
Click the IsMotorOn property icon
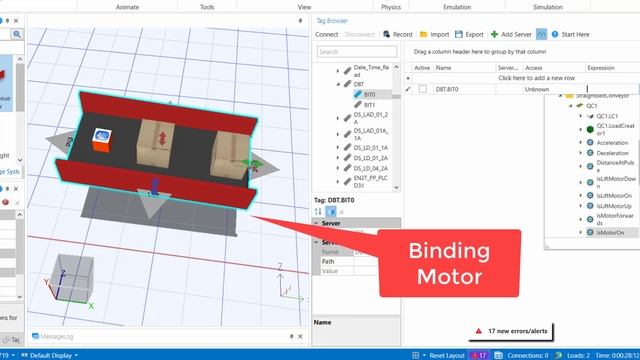(590, 232)
